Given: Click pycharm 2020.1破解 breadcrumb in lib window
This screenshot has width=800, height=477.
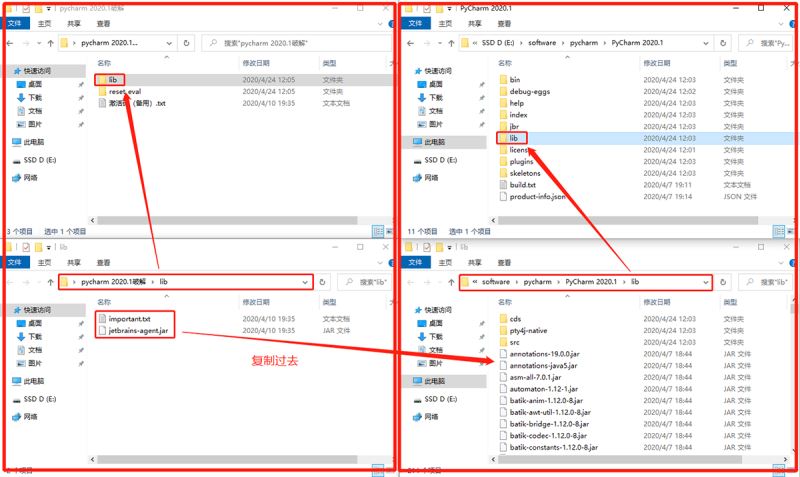Looking at the screenshot, I should click(113, 282).
